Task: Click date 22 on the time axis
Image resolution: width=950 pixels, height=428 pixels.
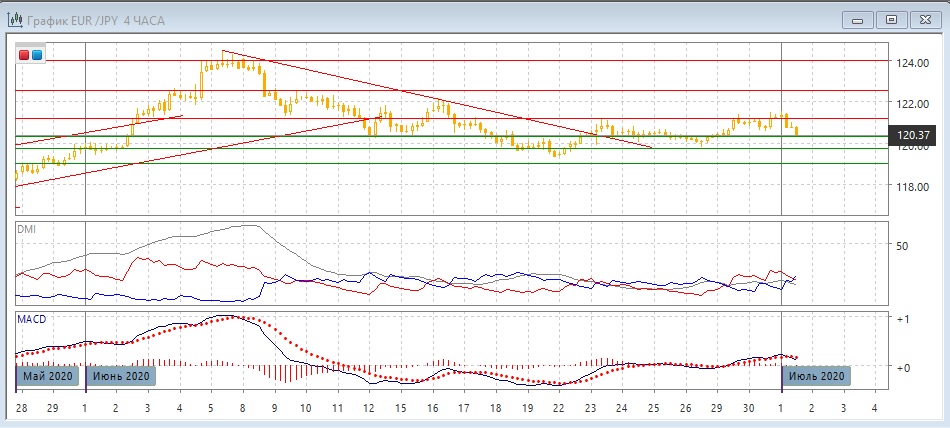Action: click(558, 408)
